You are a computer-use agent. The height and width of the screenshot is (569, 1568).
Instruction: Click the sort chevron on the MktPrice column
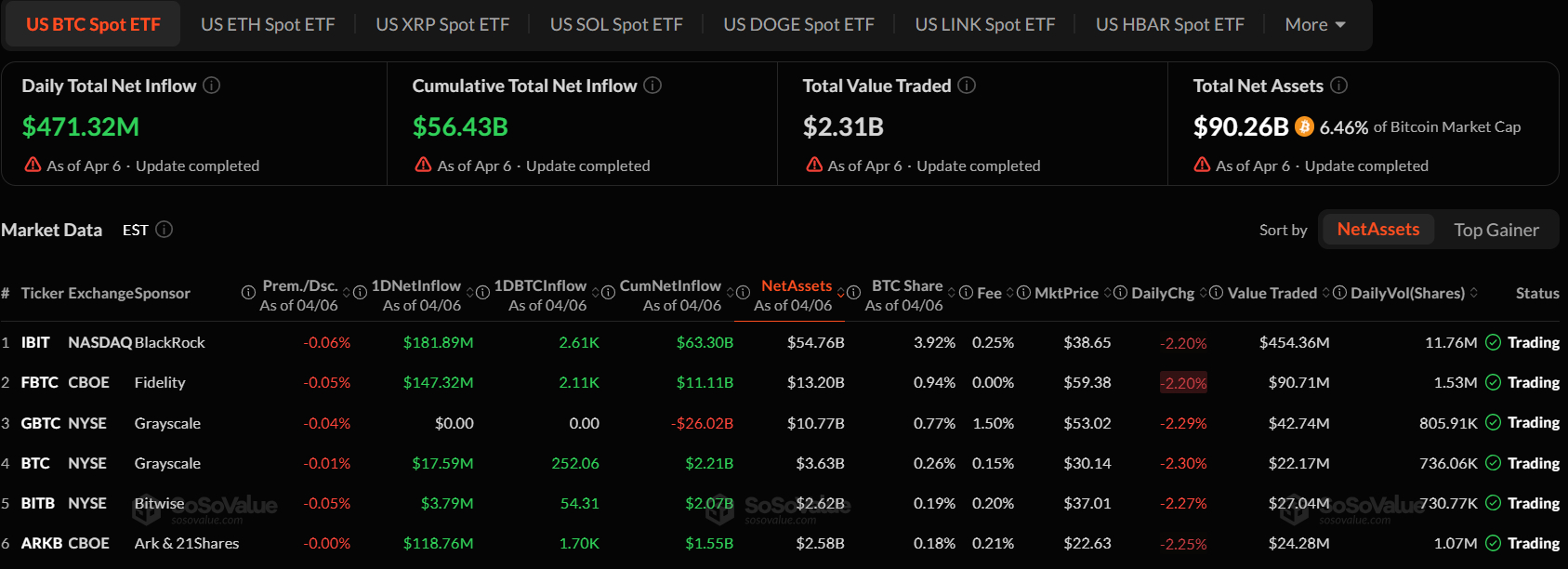coord(1106,292)
